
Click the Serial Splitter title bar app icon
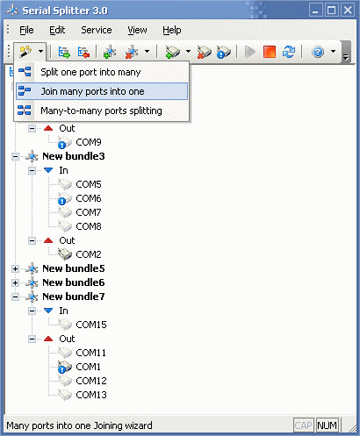[x=12, y=10]
